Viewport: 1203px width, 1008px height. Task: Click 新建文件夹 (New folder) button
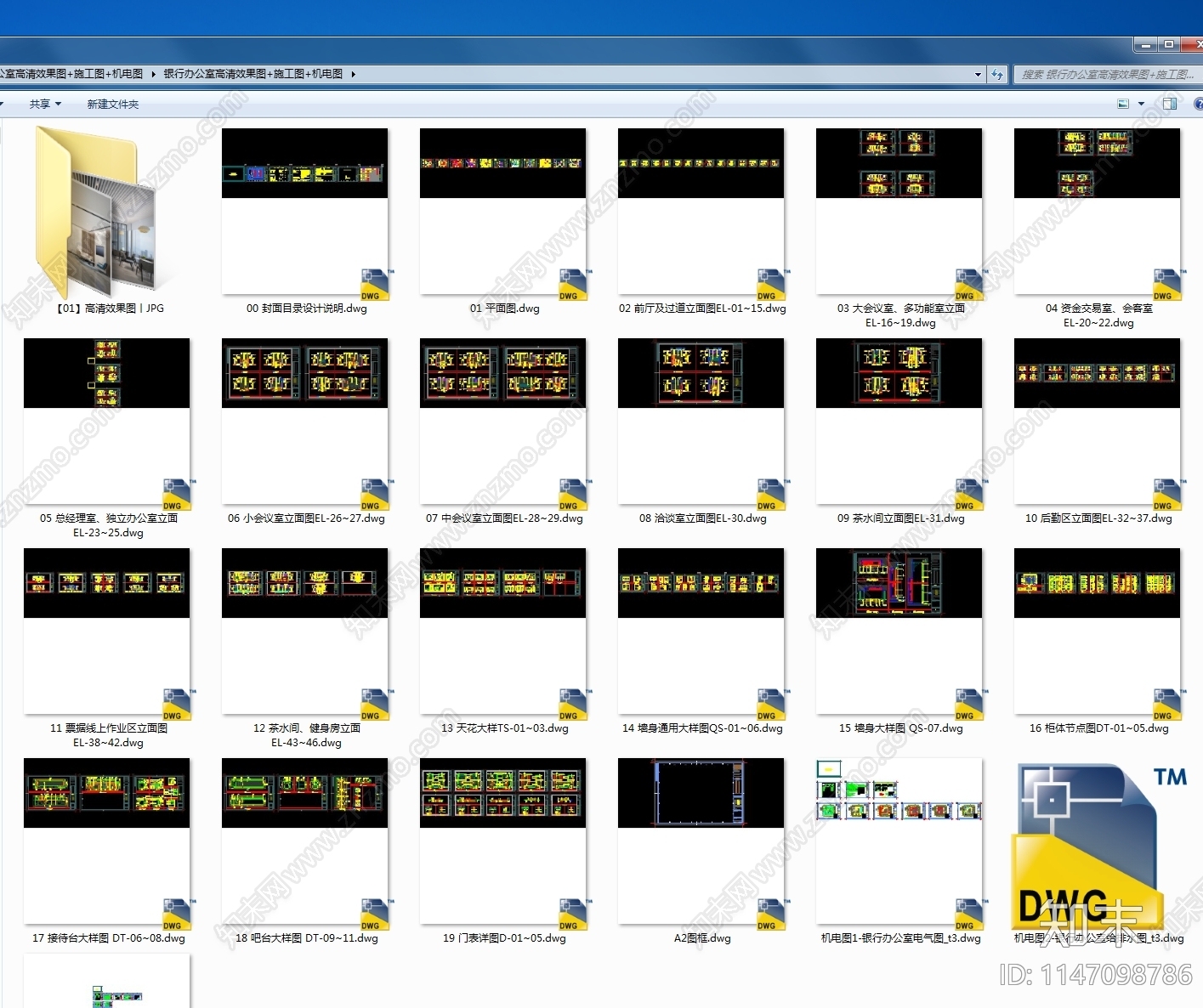pyautogui.click(x=113, y=104)
